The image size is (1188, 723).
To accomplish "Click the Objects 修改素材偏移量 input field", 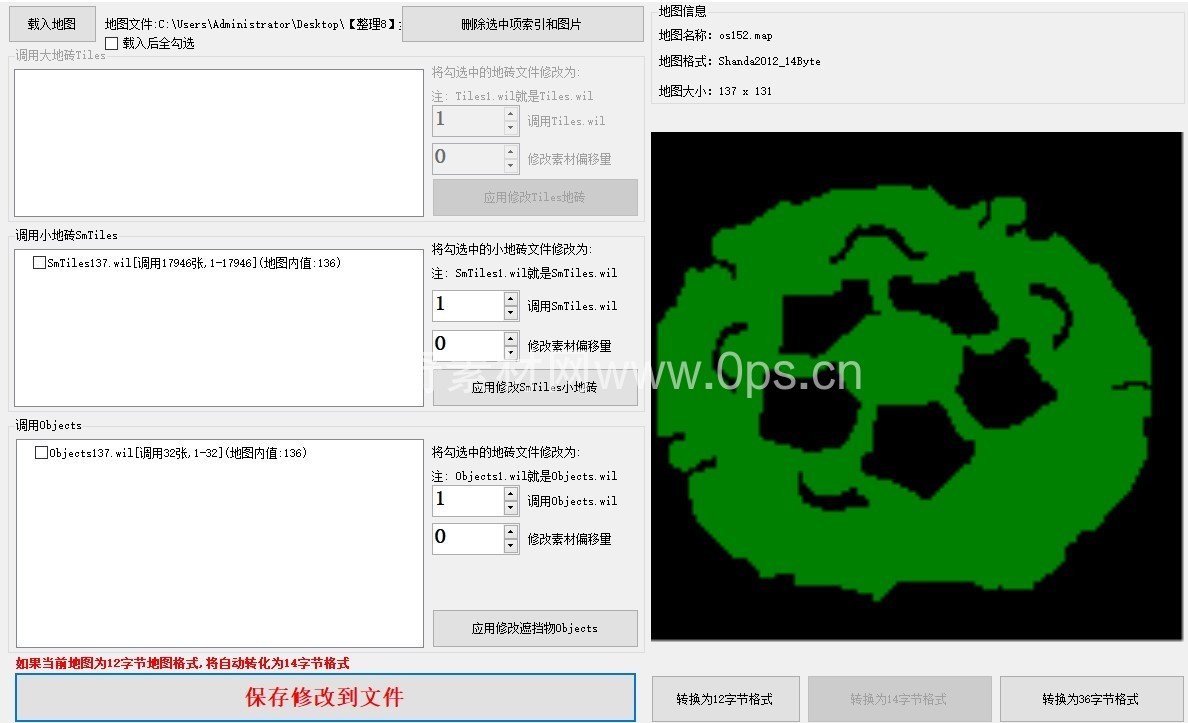I will tap(467, 539).
